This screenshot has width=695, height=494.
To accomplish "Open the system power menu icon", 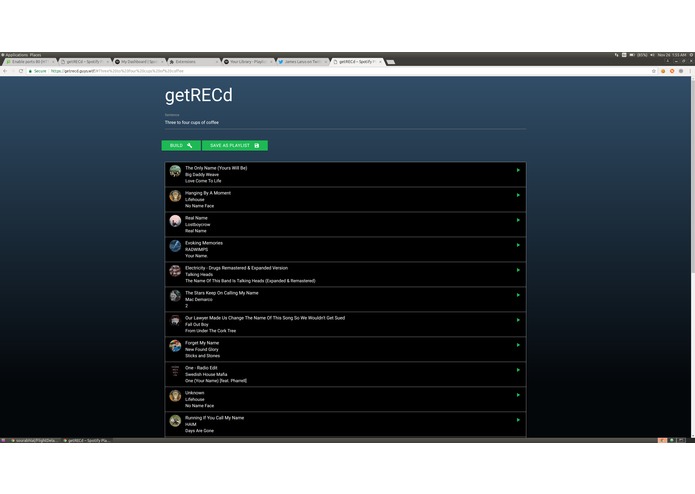I will [x=691, y=55].
